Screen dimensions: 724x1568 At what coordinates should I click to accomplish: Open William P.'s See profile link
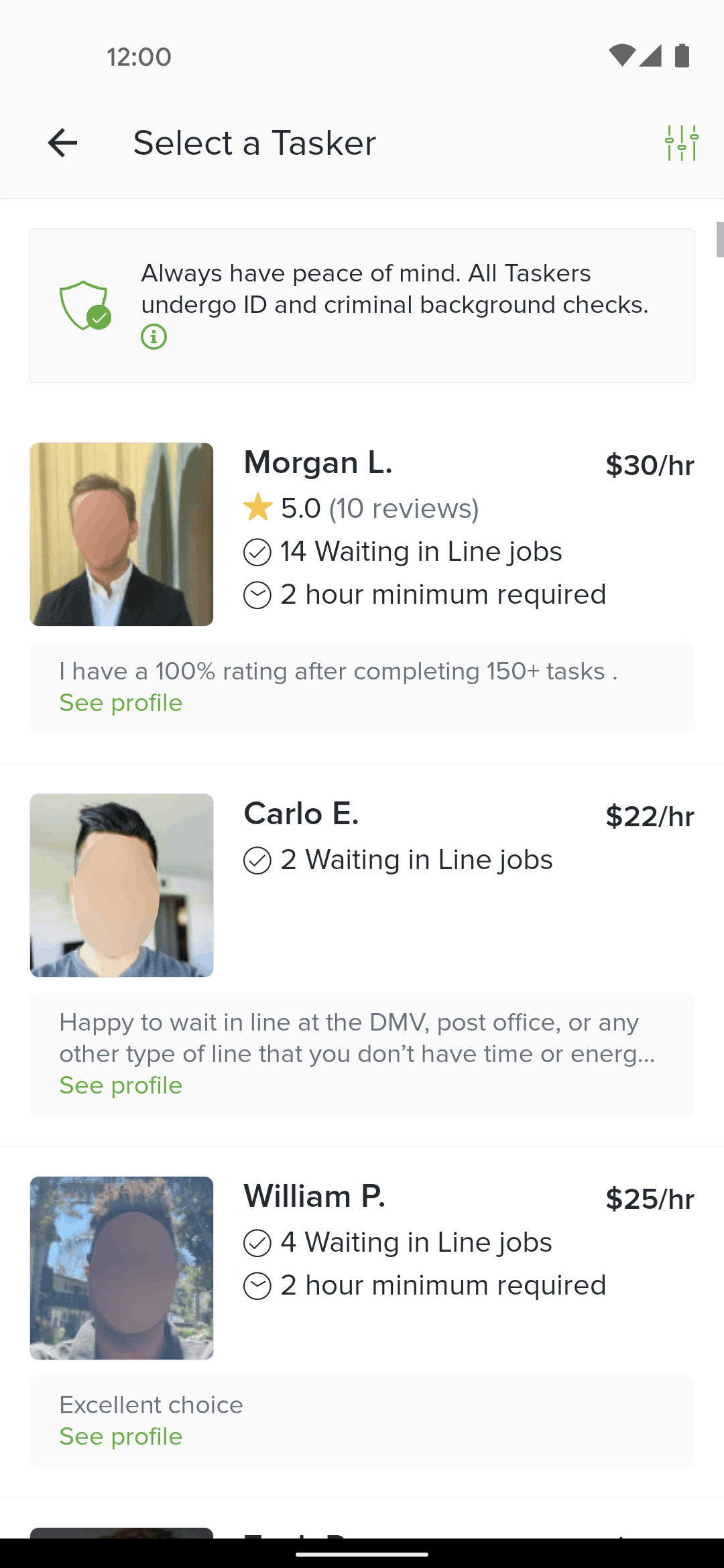(121, 1437)
